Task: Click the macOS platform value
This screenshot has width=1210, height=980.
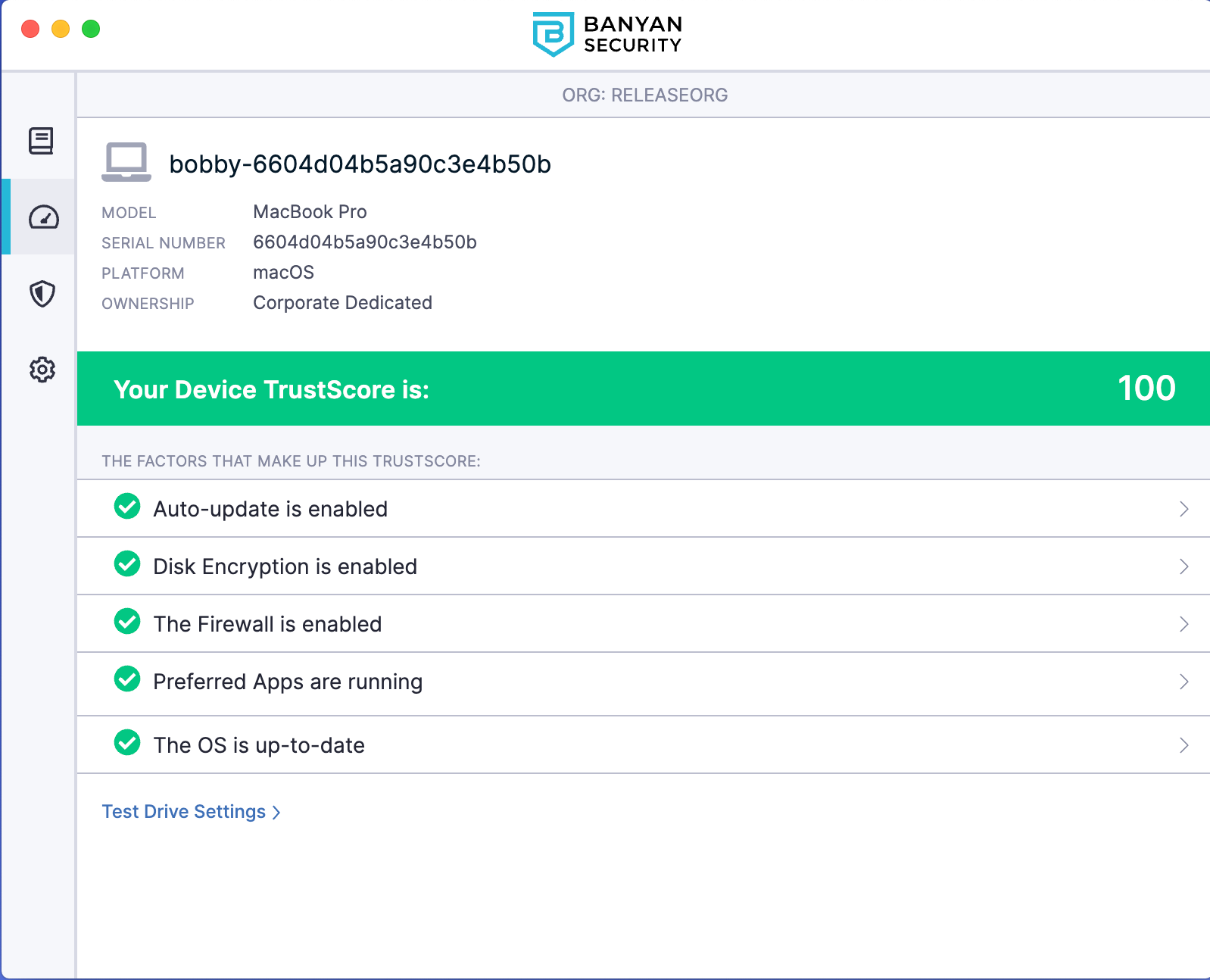Action: coord(283,273)
